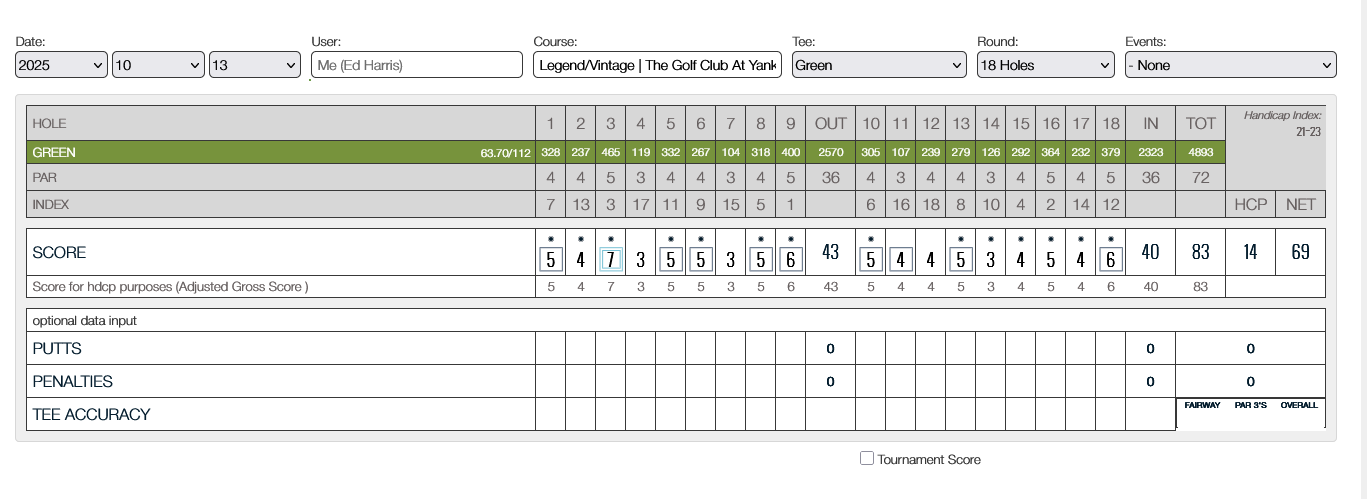Open the year dropdown showing 2025

click(61, 65)
